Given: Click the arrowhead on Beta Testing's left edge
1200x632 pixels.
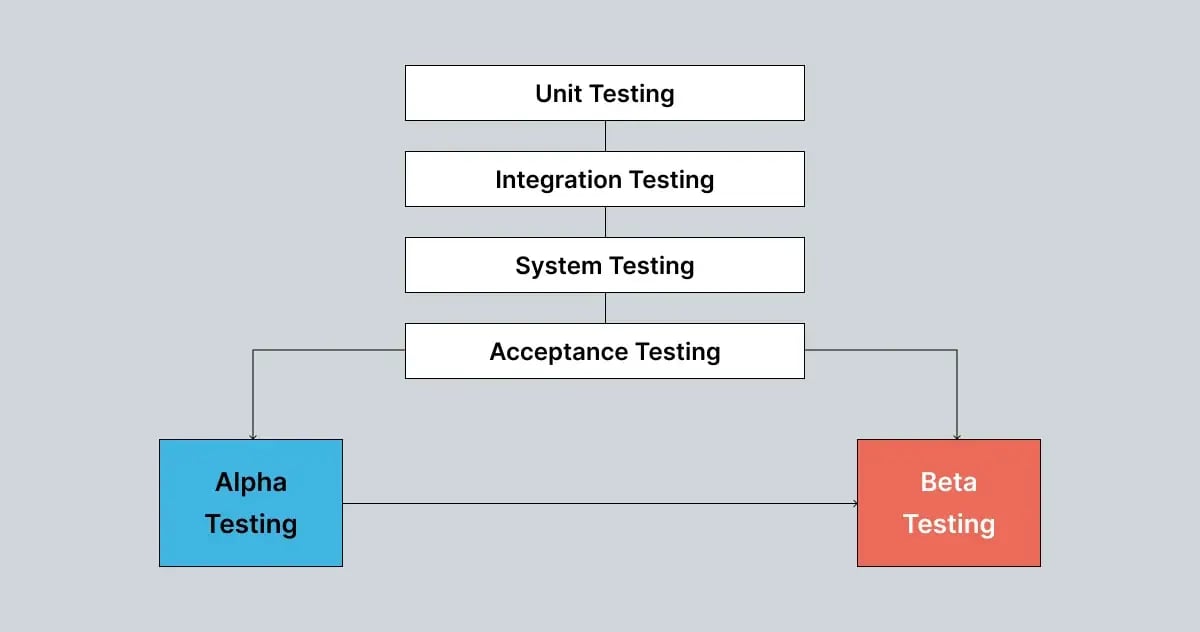Looking at the screenshot, I should tap(854, 503).
